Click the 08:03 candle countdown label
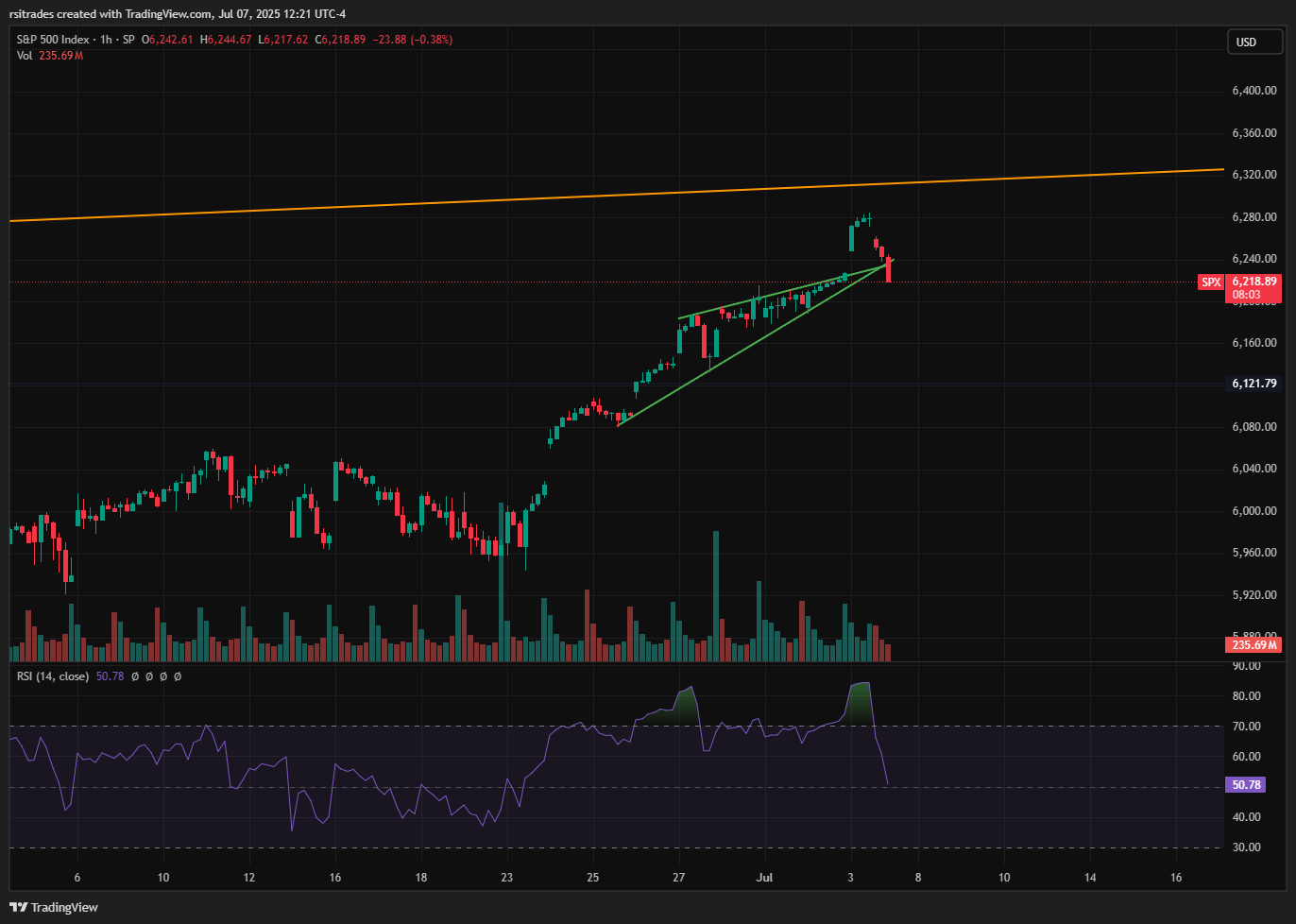This screenshot has width=1296, height=924. [1245, 295]
